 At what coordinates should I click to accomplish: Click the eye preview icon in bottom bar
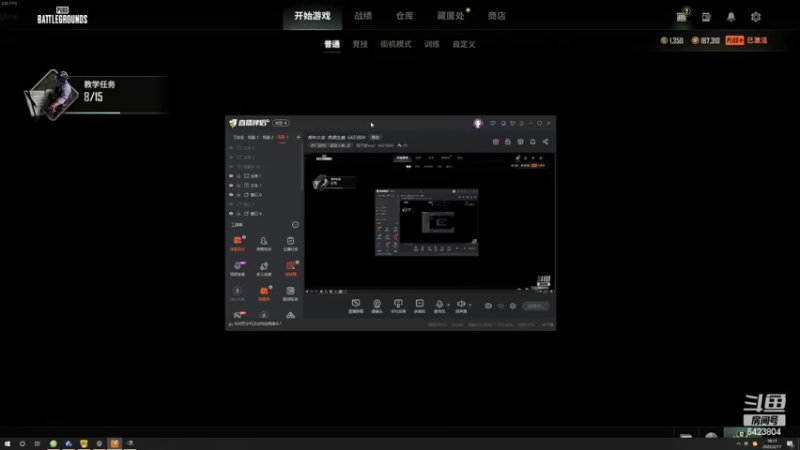point(488,306)
